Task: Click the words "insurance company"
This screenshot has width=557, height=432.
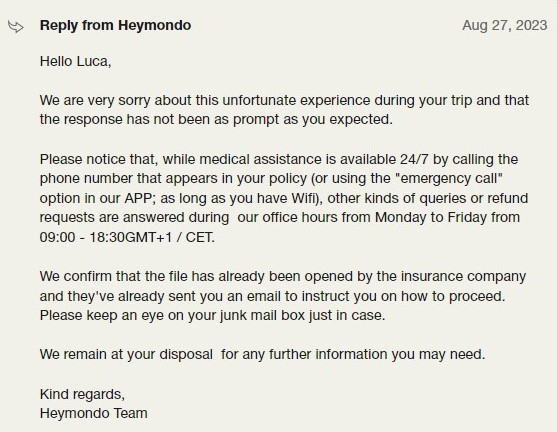Action: pyautogui.click(x=464, y=277)
